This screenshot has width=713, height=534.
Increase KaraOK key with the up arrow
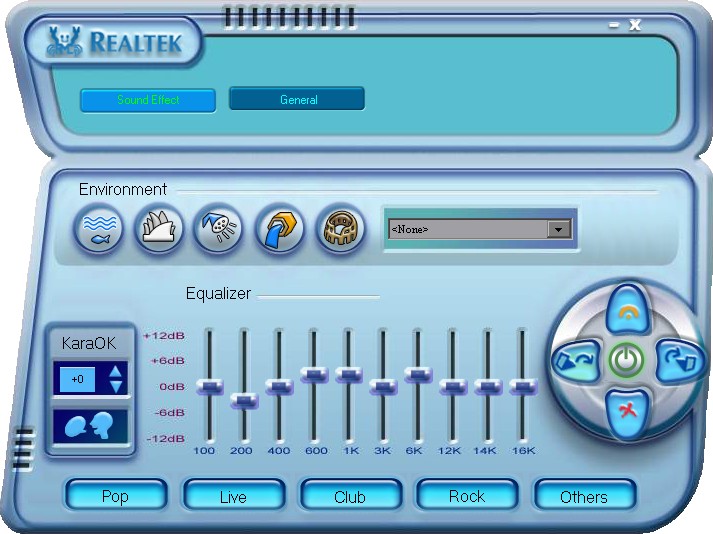click(115, 372)
